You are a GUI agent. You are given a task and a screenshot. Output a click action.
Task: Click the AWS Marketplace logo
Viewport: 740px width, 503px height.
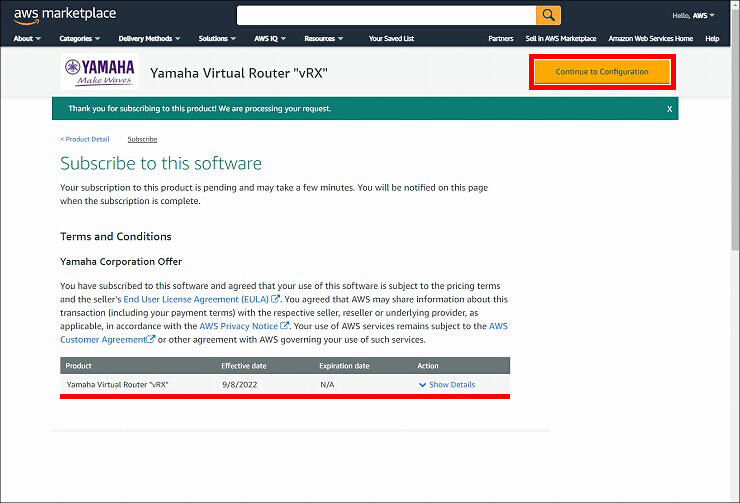65,15
